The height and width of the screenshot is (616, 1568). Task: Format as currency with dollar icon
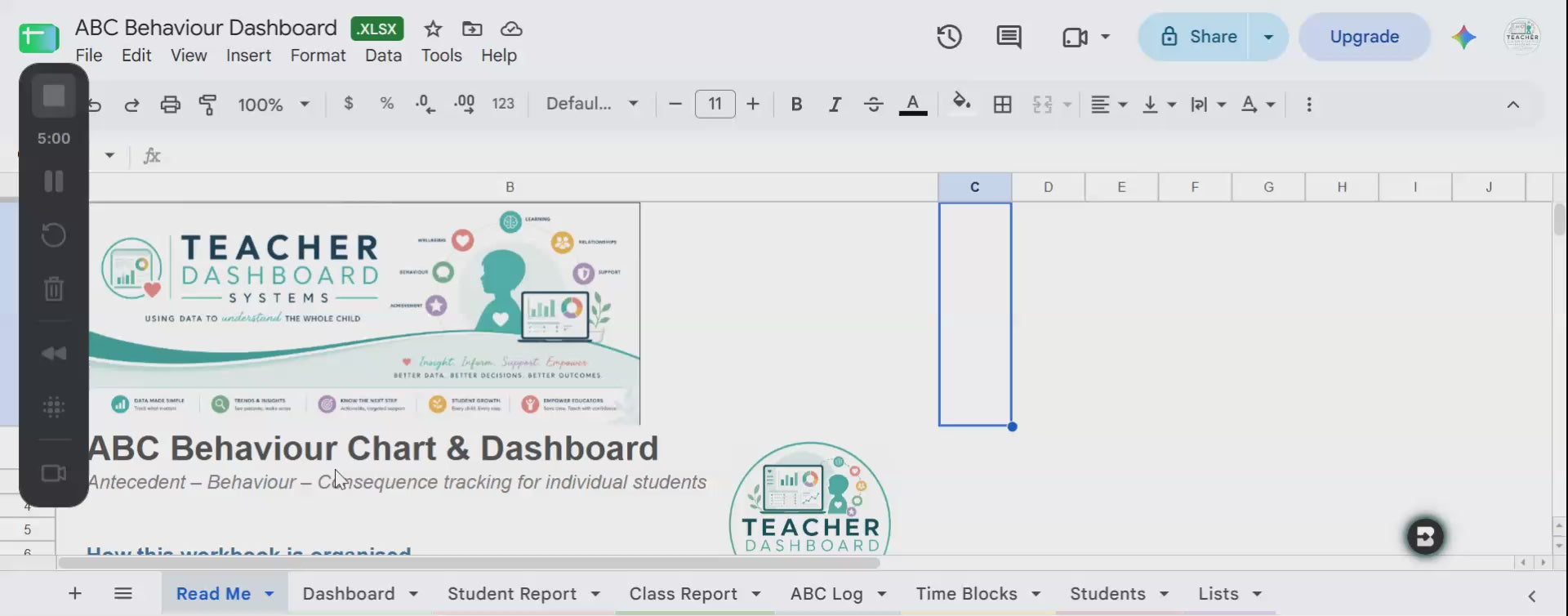[x=349, y=104]
